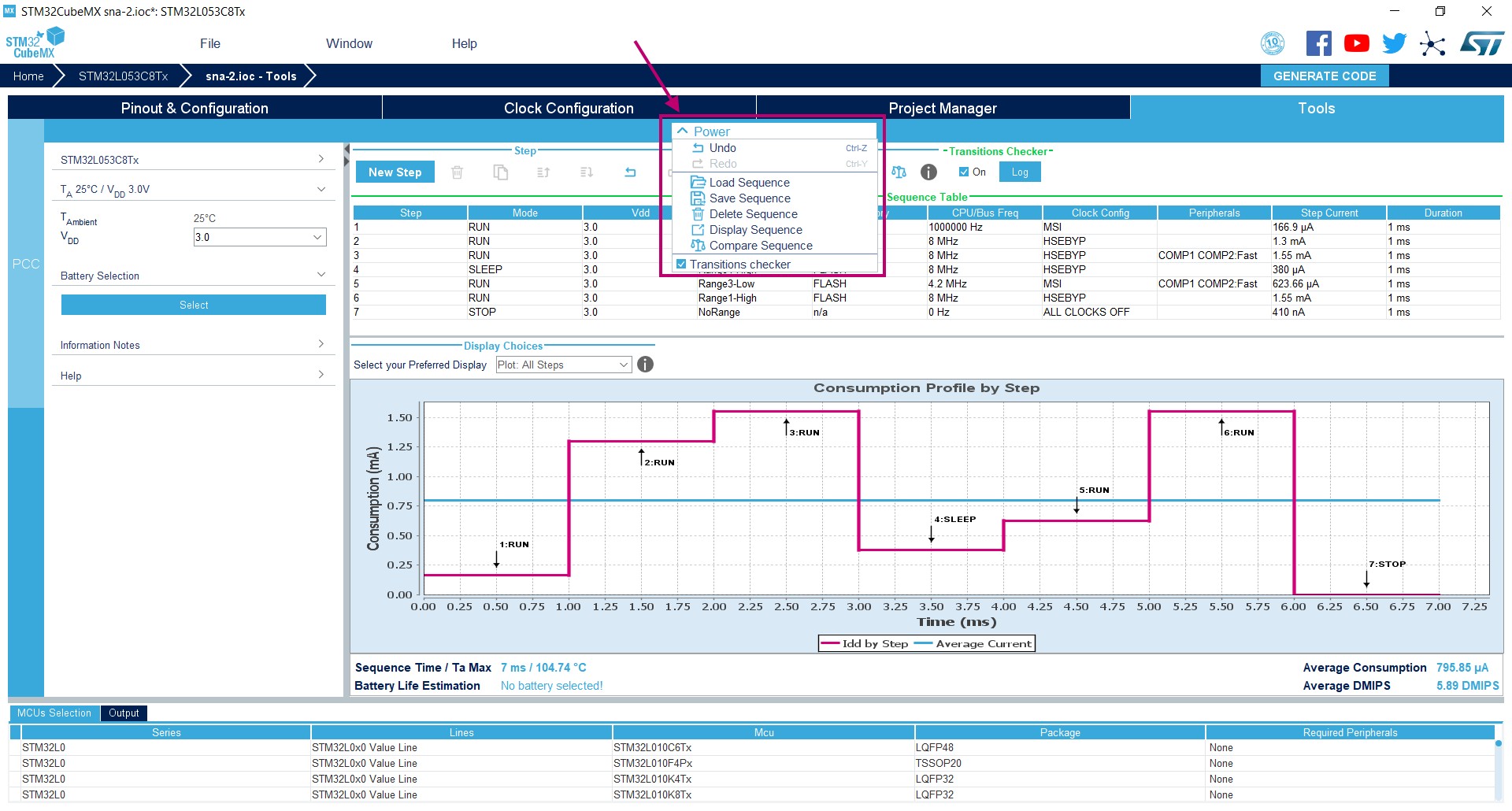
Task: Open the Help menu in the menu bar
Action: [x=465, y=44]
